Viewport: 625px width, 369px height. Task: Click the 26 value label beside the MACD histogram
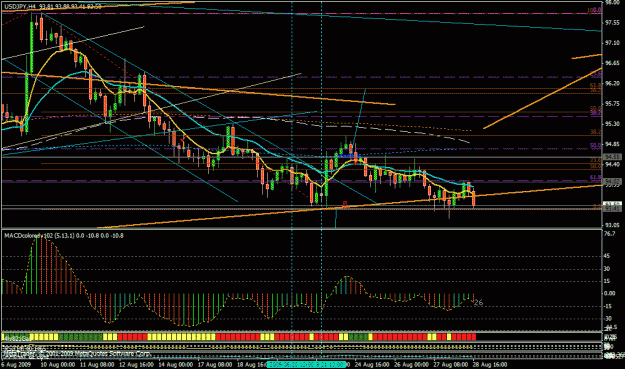click(478, 302)
